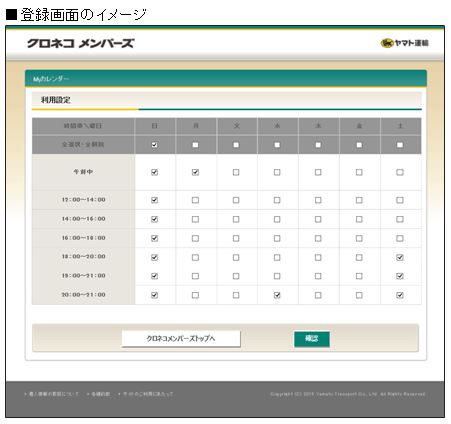Image resolution: width=451 pixels, height=424 pixels.
Task: Uncheck 19:00~21:00 checkbox for 日
Action: (x=154, y=276)
